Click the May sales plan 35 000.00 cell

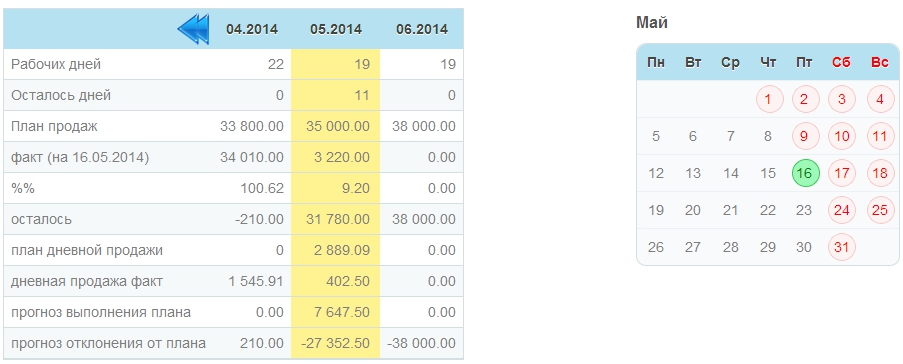[336, 126]
